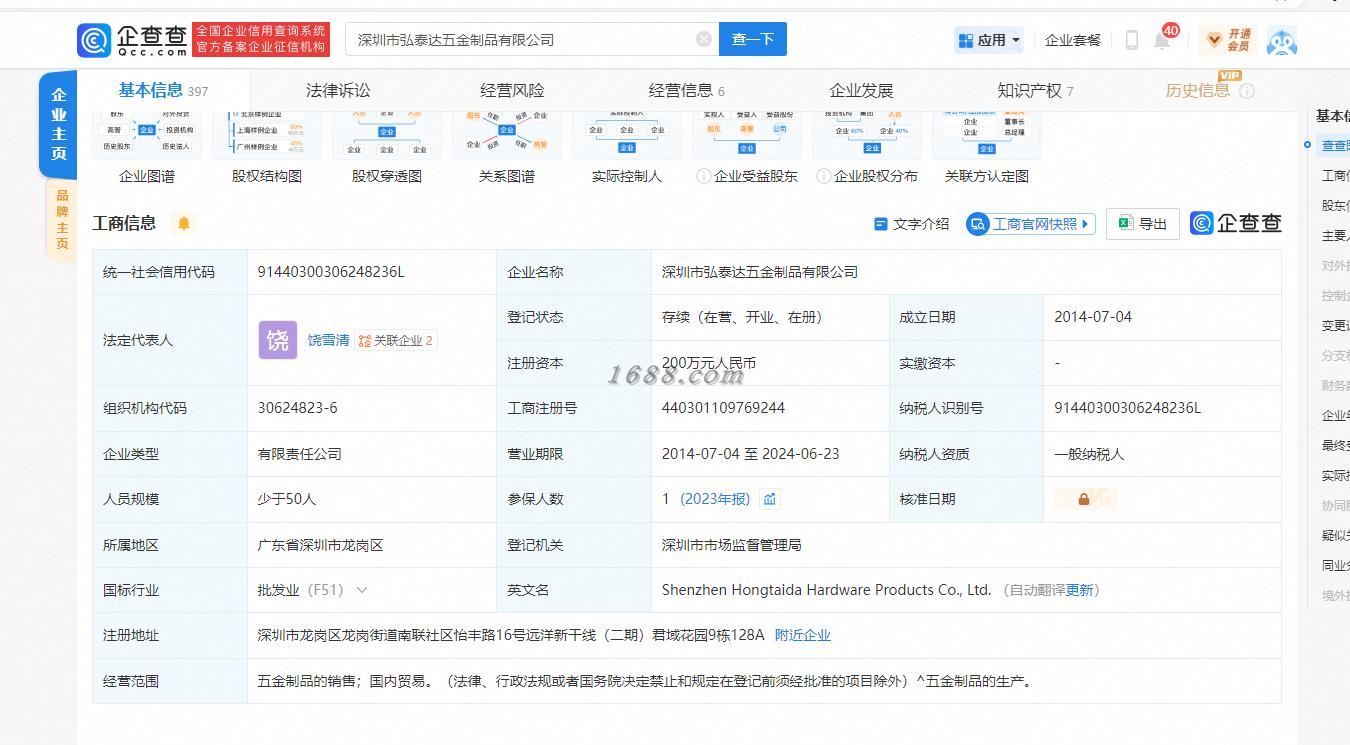Click the bell alert icon beside 工商信息

click(184, 223)
